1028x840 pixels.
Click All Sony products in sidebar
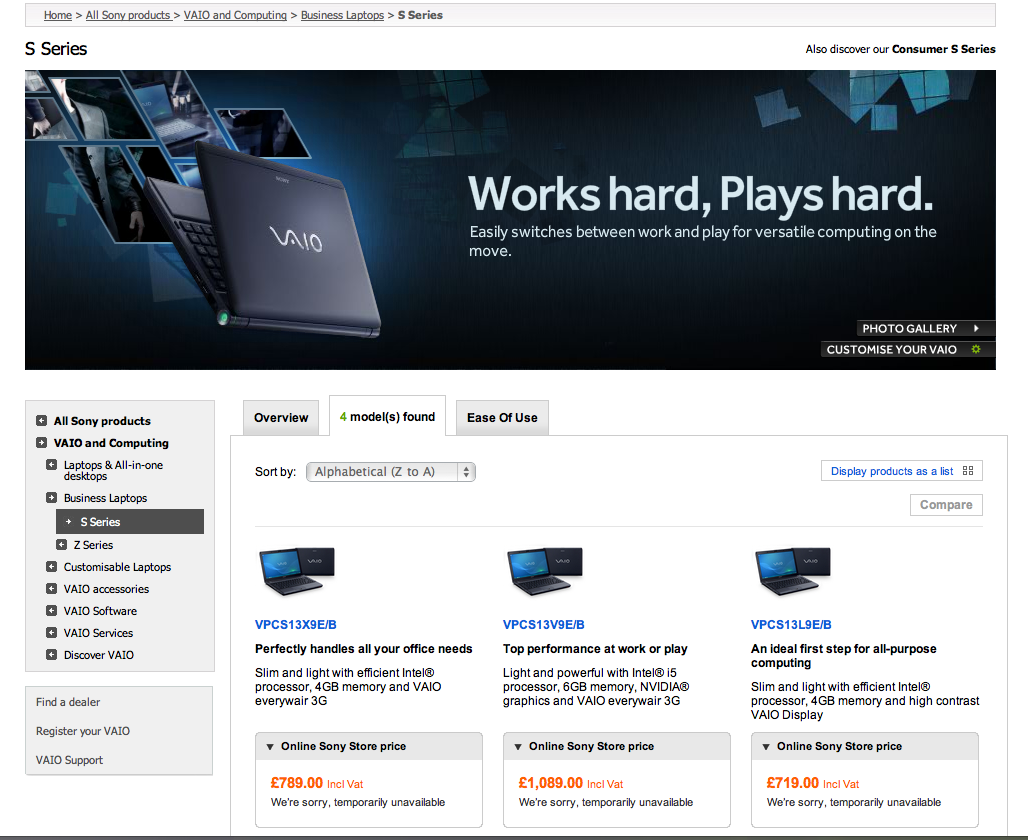[x=102, y=421]
